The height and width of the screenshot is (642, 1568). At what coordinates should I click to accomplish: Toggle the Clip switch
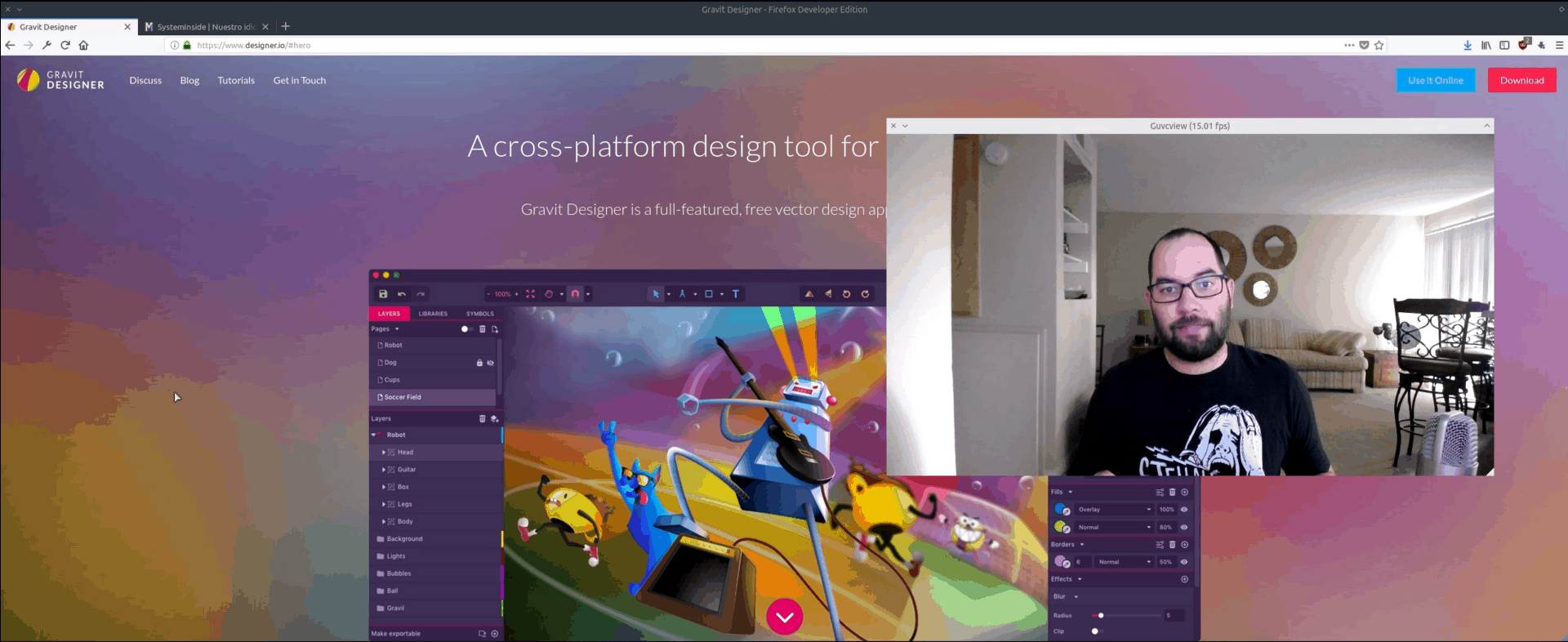point(1097,631)
